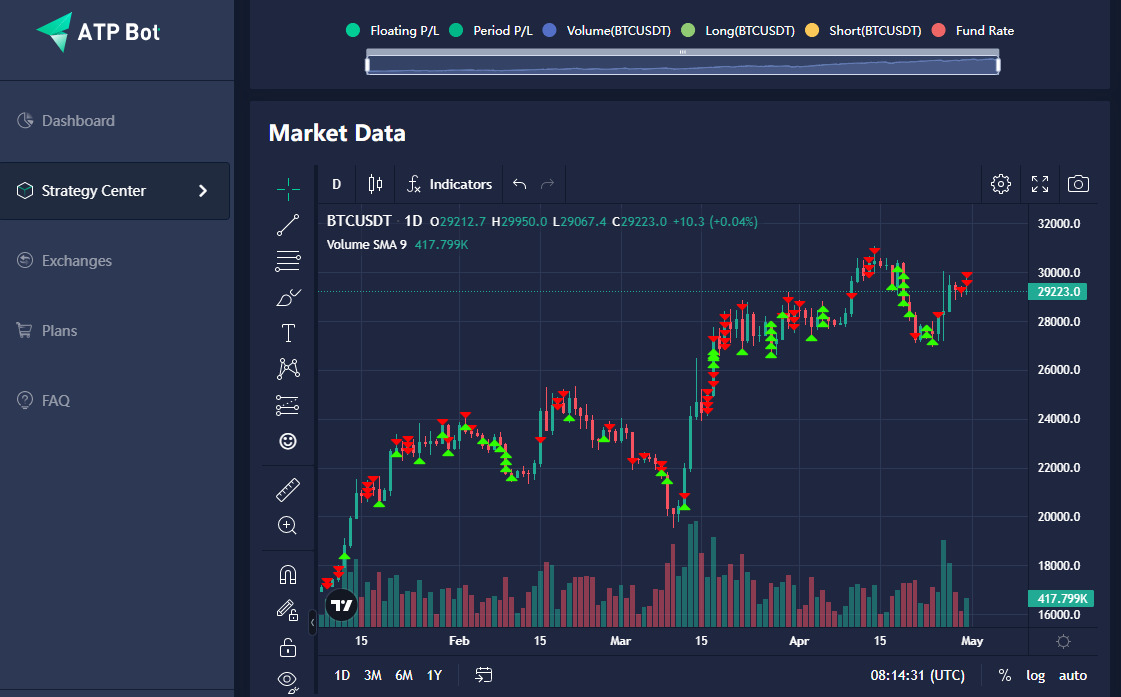
Task: Take a chart snapshot with camera icon
Action: click(1078, 184)
